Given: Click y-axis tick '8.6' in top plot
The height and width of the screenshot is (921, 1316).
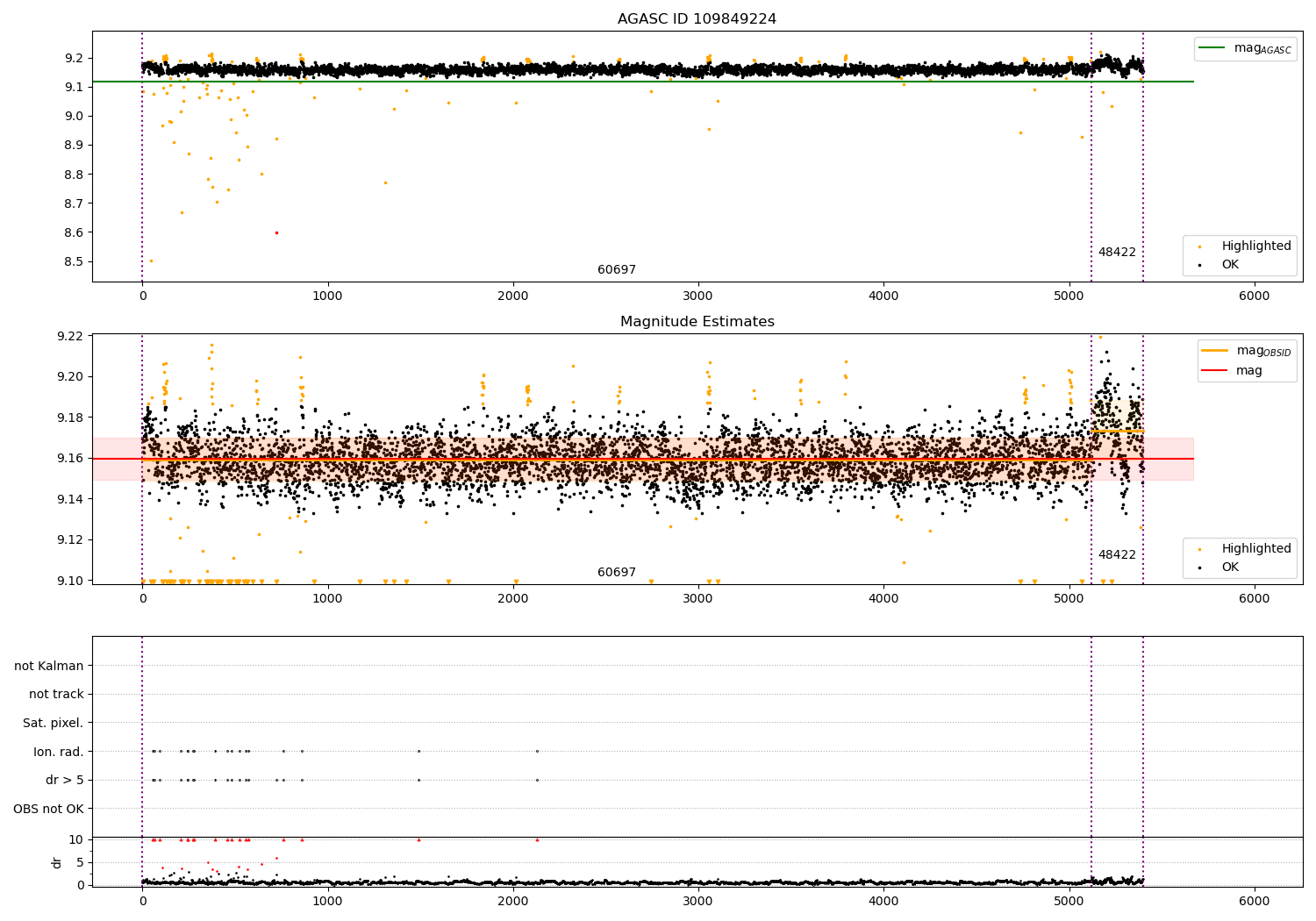Looking at the screenshot, I should 75,232.
